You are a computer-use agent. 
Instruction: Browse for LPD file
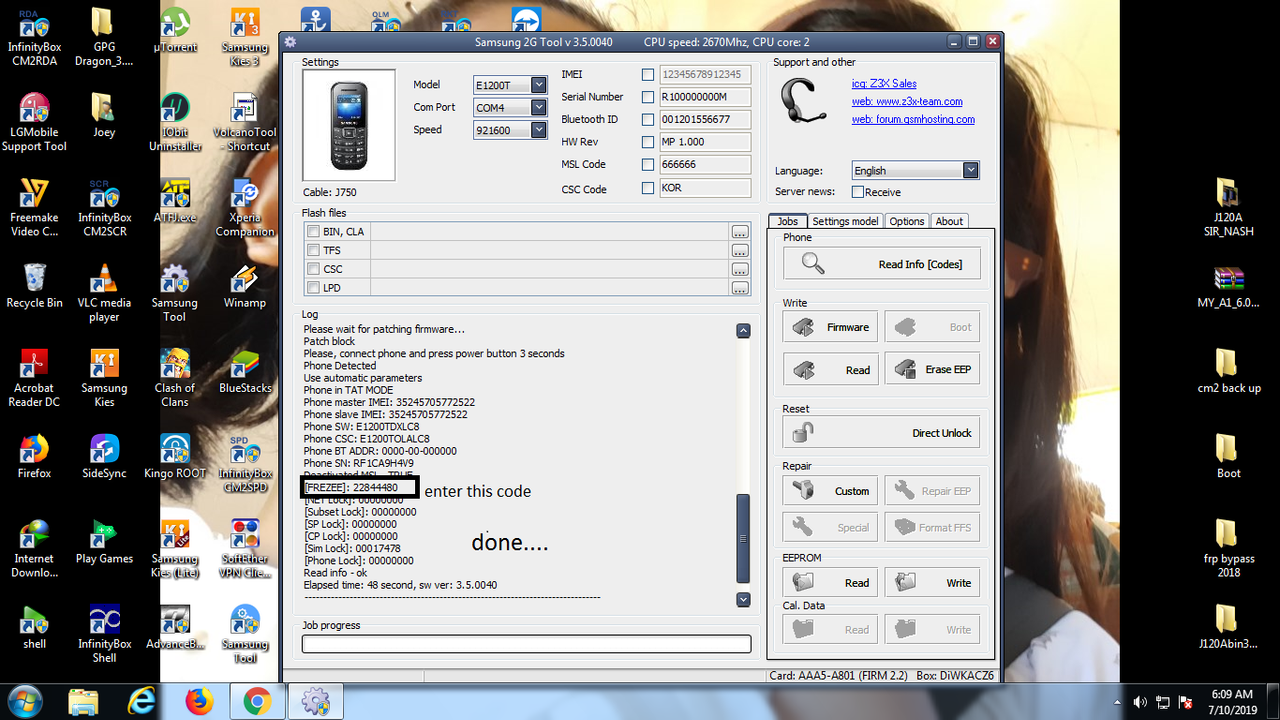pos(740,288)
